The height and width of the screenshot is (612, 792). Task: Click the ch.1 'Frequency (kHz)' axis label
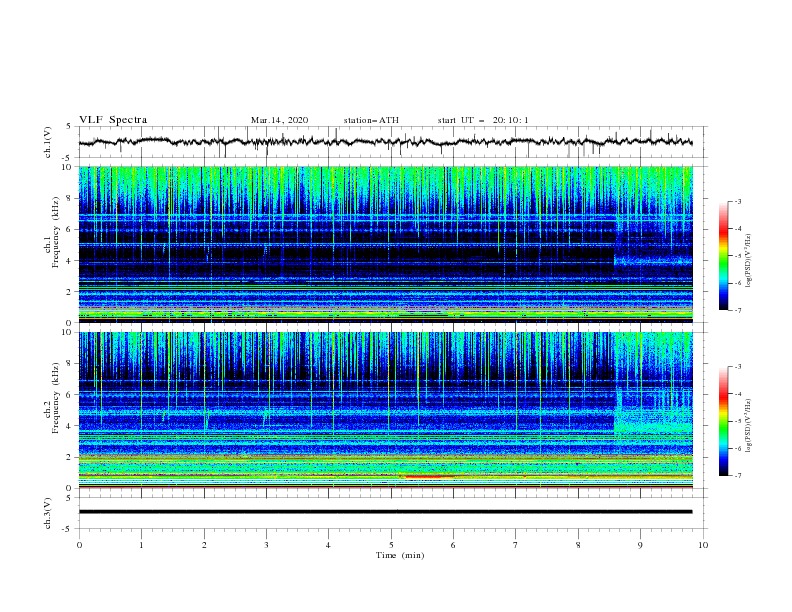(x=56, y=233)
